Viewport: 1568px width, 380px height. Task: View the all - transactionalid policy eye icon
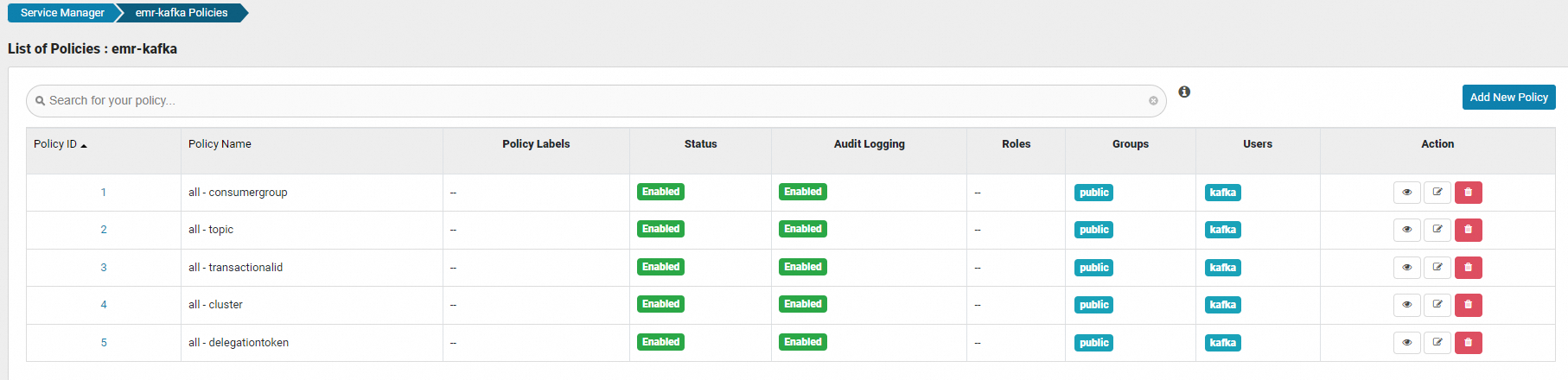coord(1406,268)
